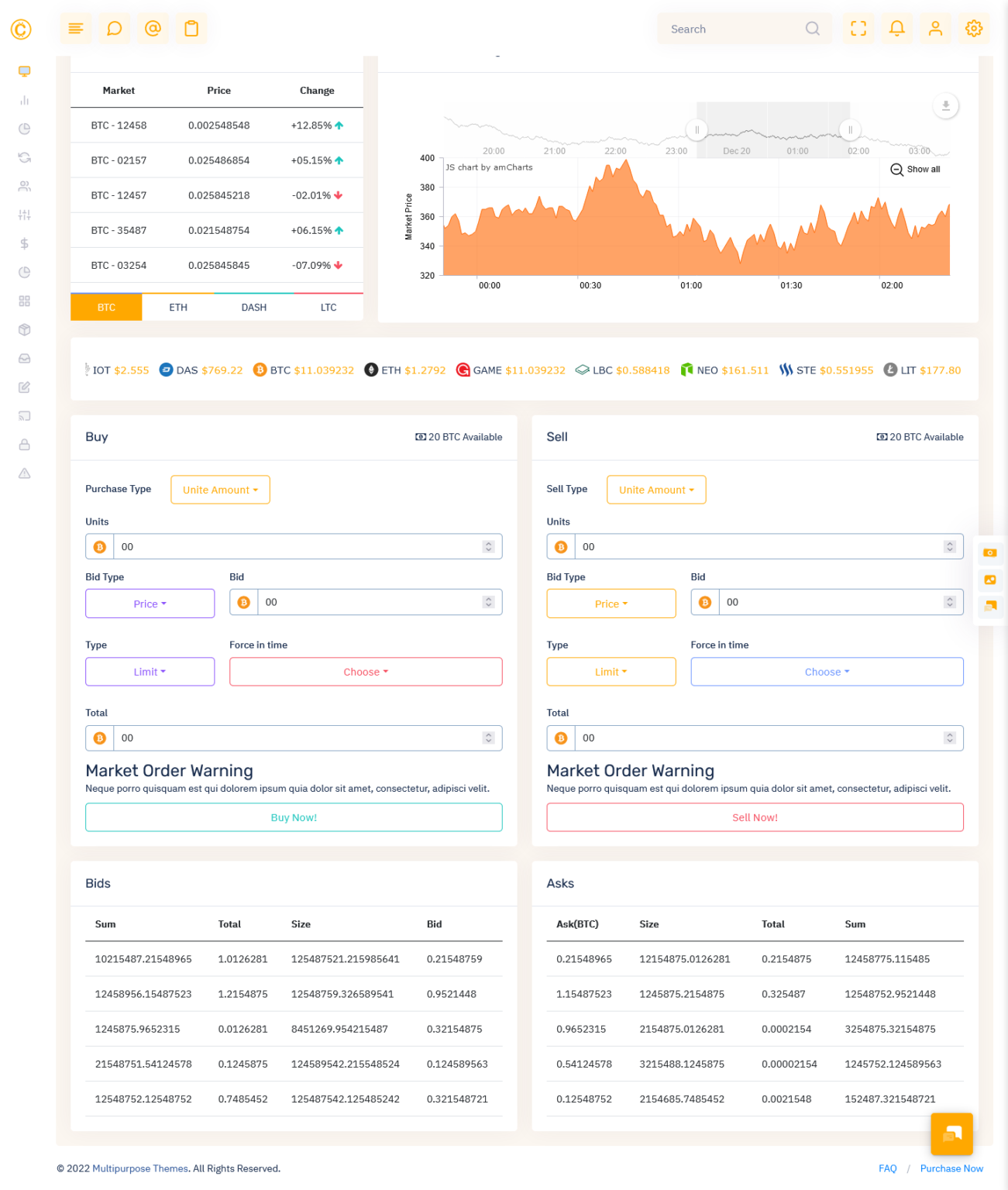This screenshot has height=1190, width=1008.
Task: Open the settings gear icon
Action: pos(973,28)
